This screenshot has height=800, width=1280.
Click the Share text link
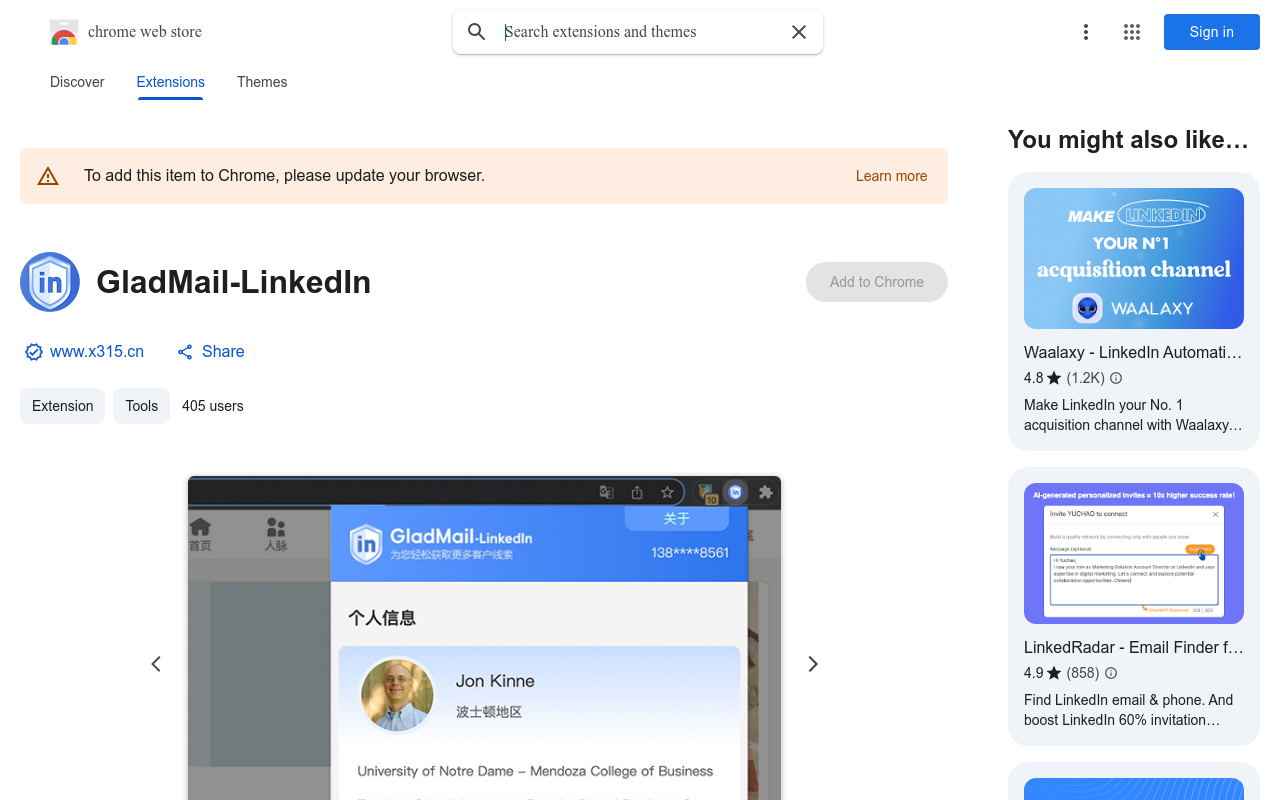click(x=223, y=352)
